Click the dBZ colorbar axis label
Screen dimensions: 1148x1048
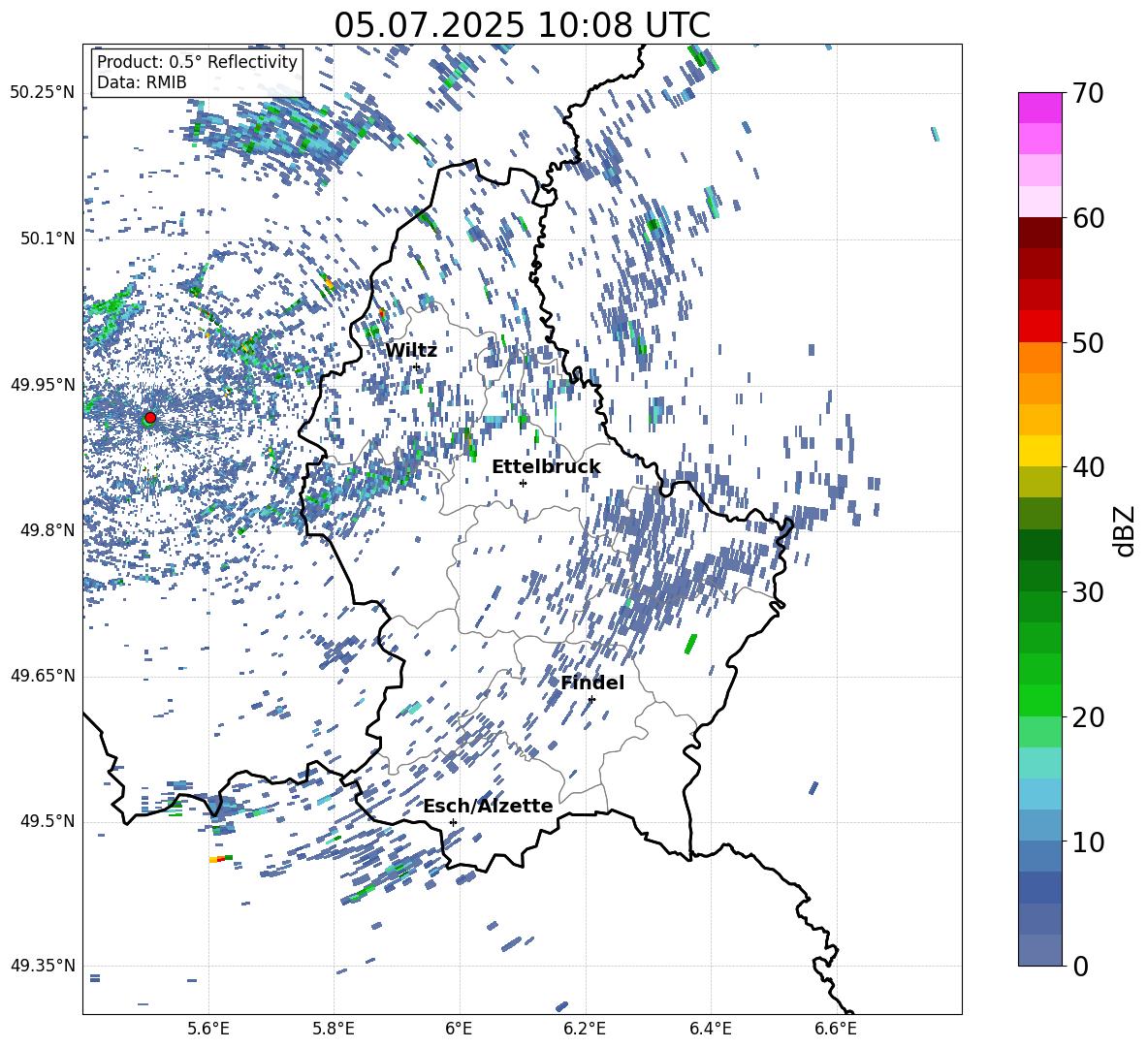(x=1125, y=530)
